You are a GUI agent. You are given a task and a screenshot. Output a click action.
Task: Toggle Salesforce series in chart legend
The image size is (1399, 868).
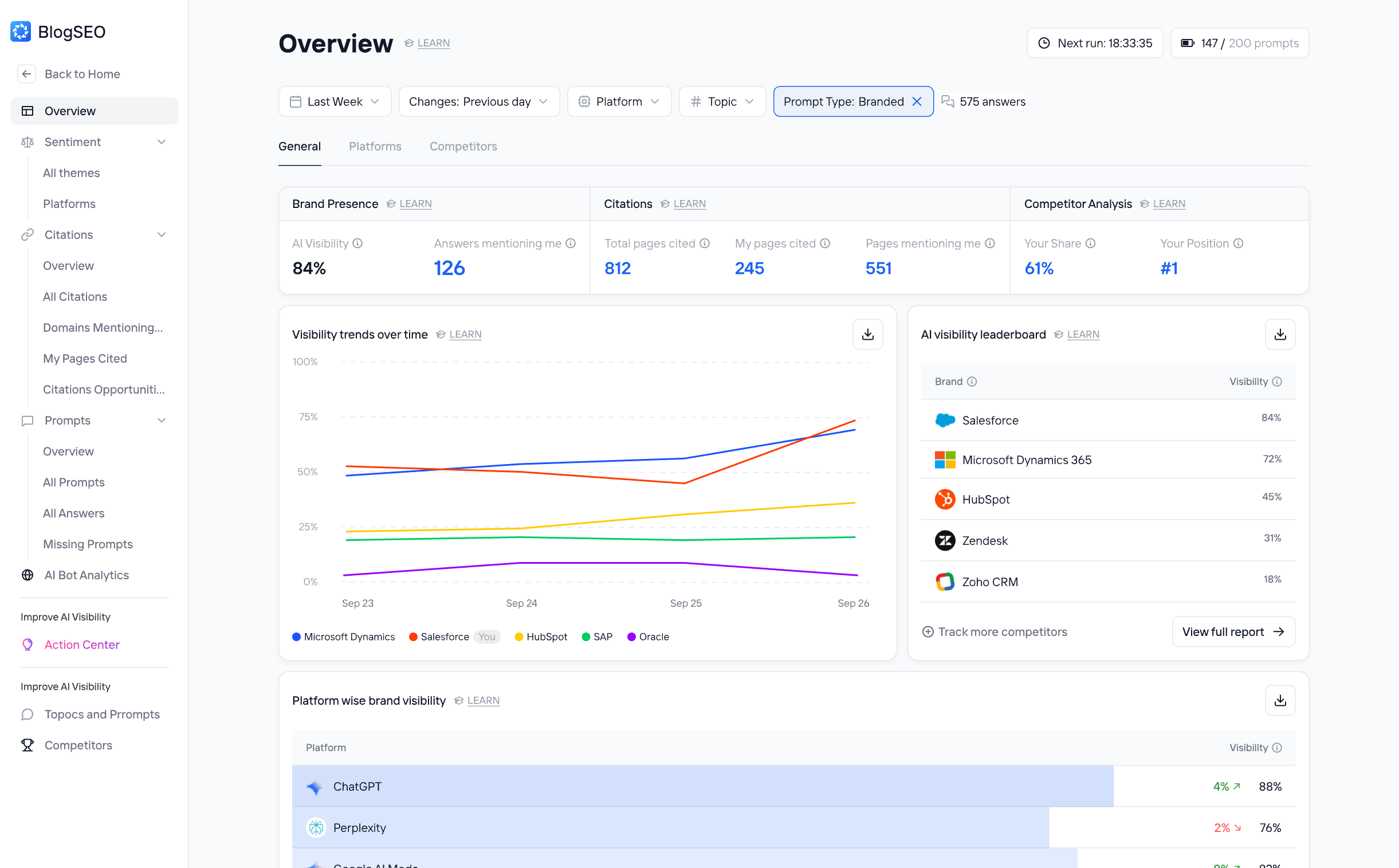click(x=444, y=637)
